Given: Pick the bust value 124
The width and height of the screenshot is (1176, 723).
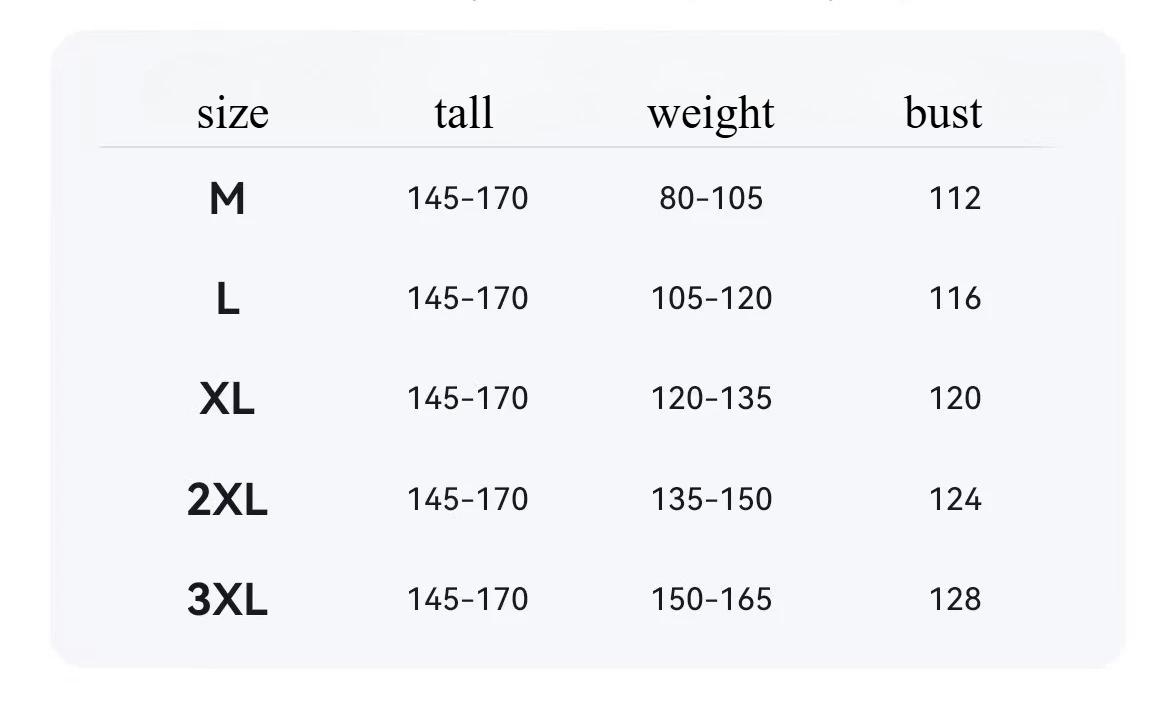Looking at the screenshot, I should pyautogui.click(x=955, y=498).
